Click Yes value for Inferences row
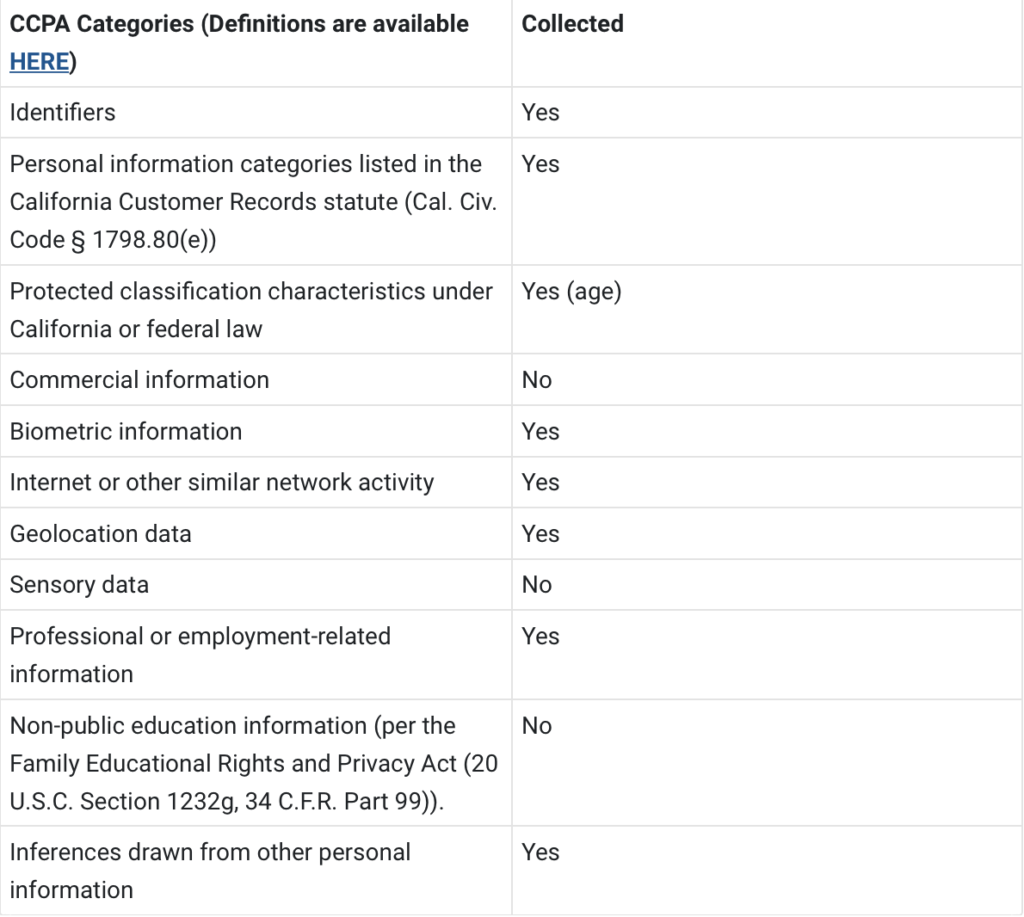 coord(541,852)
